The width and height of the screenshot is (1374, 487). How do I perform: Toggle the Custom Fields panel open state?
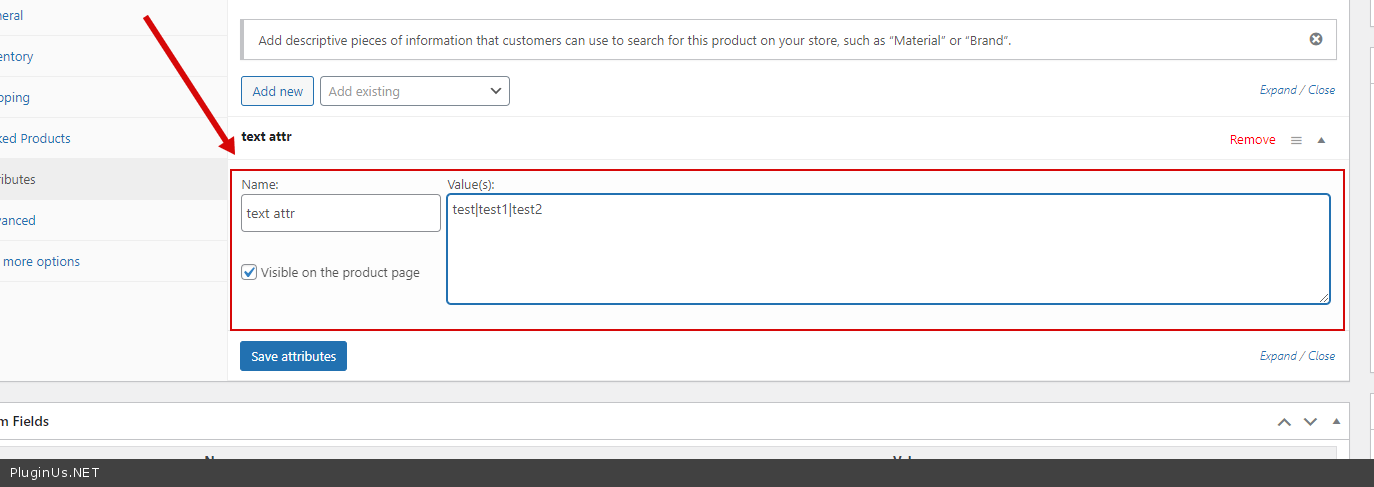(x=1334, y=422)
